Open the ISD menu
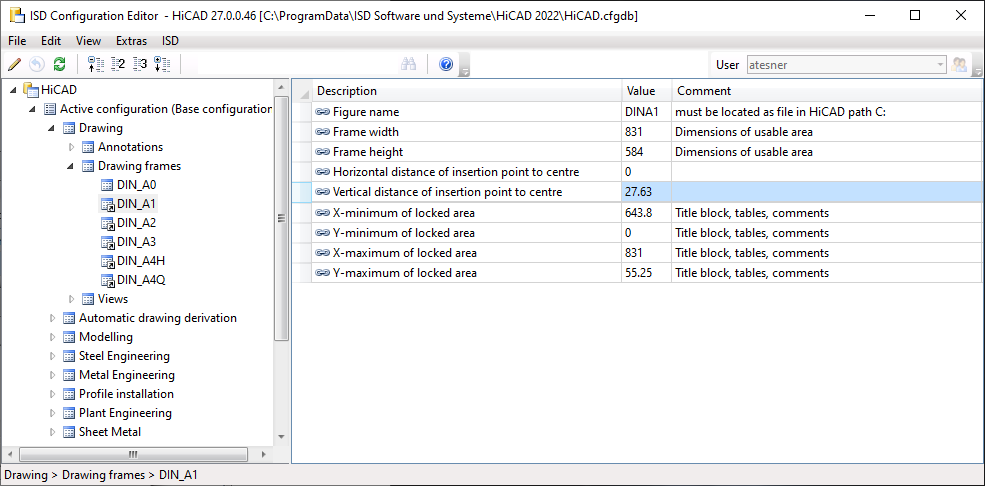The image size is (985, 486). pos(170,41)
